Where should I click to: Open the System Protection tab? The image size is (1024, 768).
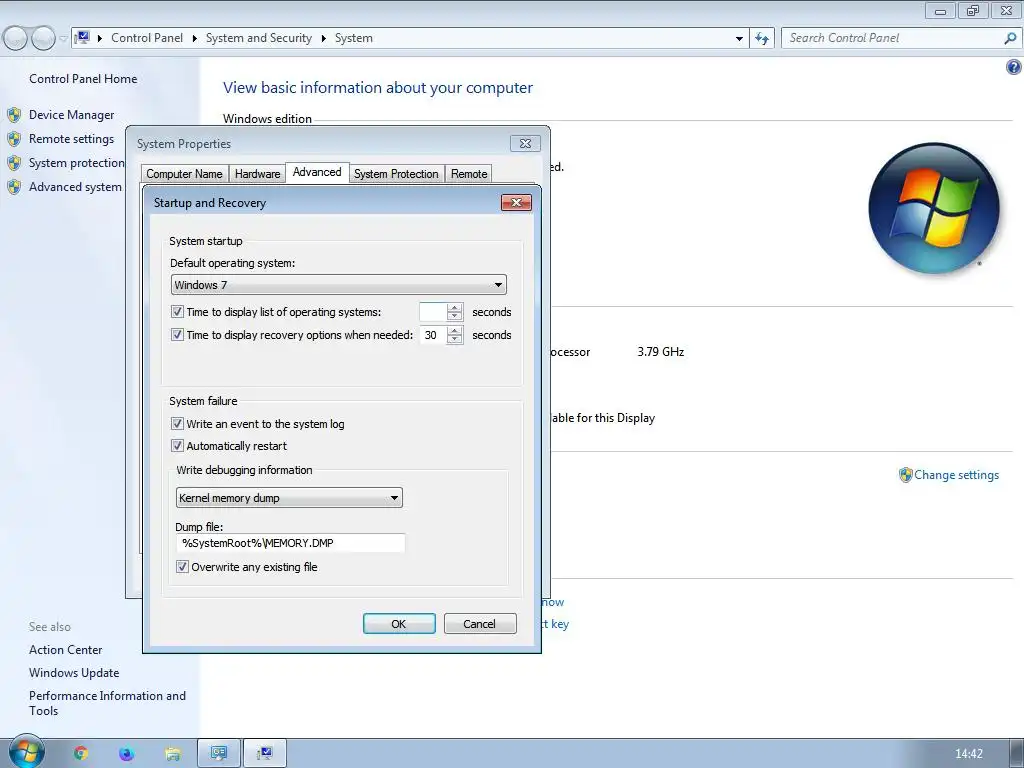pos(396,174)
